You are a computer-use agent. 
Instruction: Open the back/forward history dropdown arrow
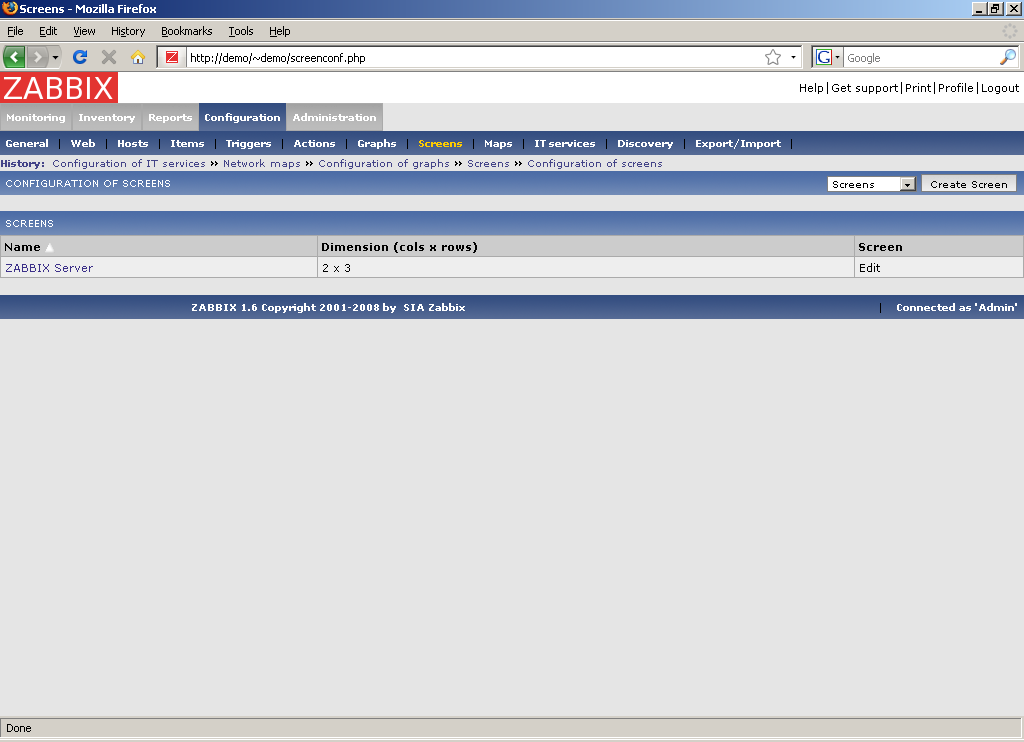pos(56,57)
